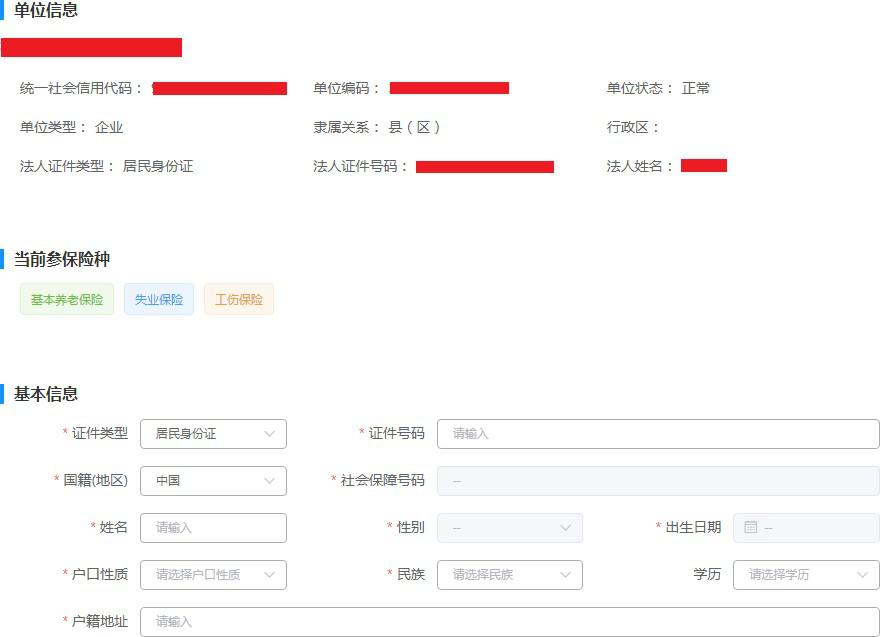Screen dimensions: 880x637
Task: Click the 户口性质 chevron icon
Action: [269, 575]
